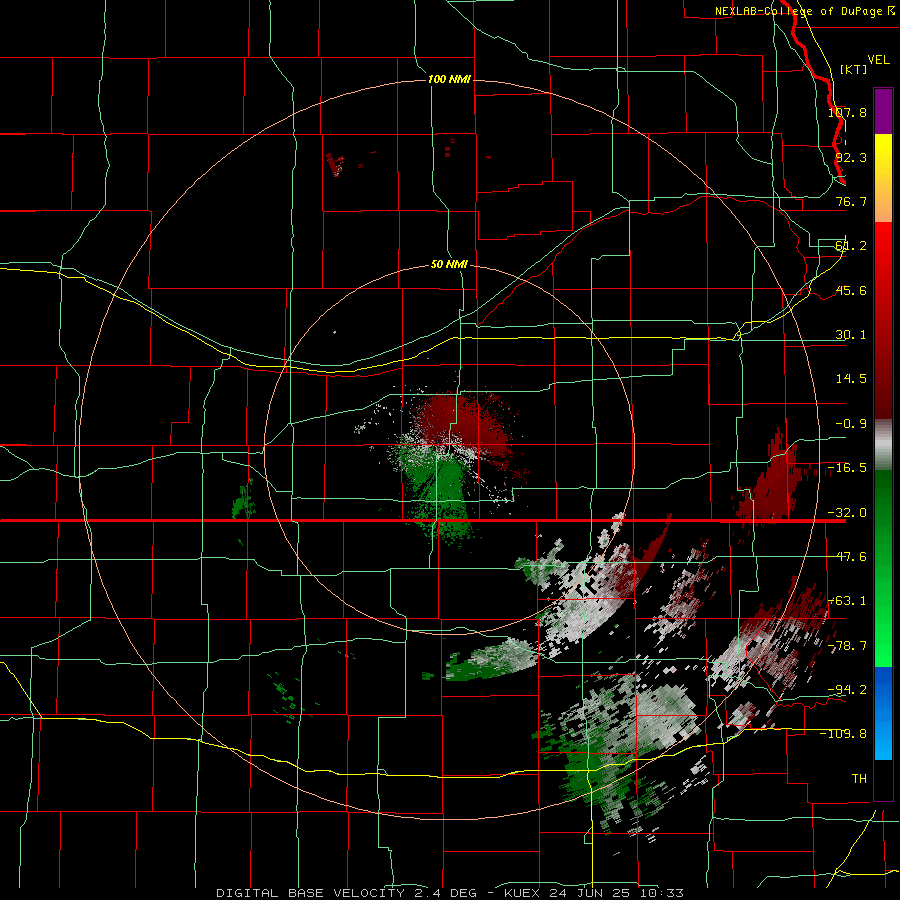Click the 76.7 velocity scale value
The width and height of the screenshot is (900, 900).
[x=851, y=201]
